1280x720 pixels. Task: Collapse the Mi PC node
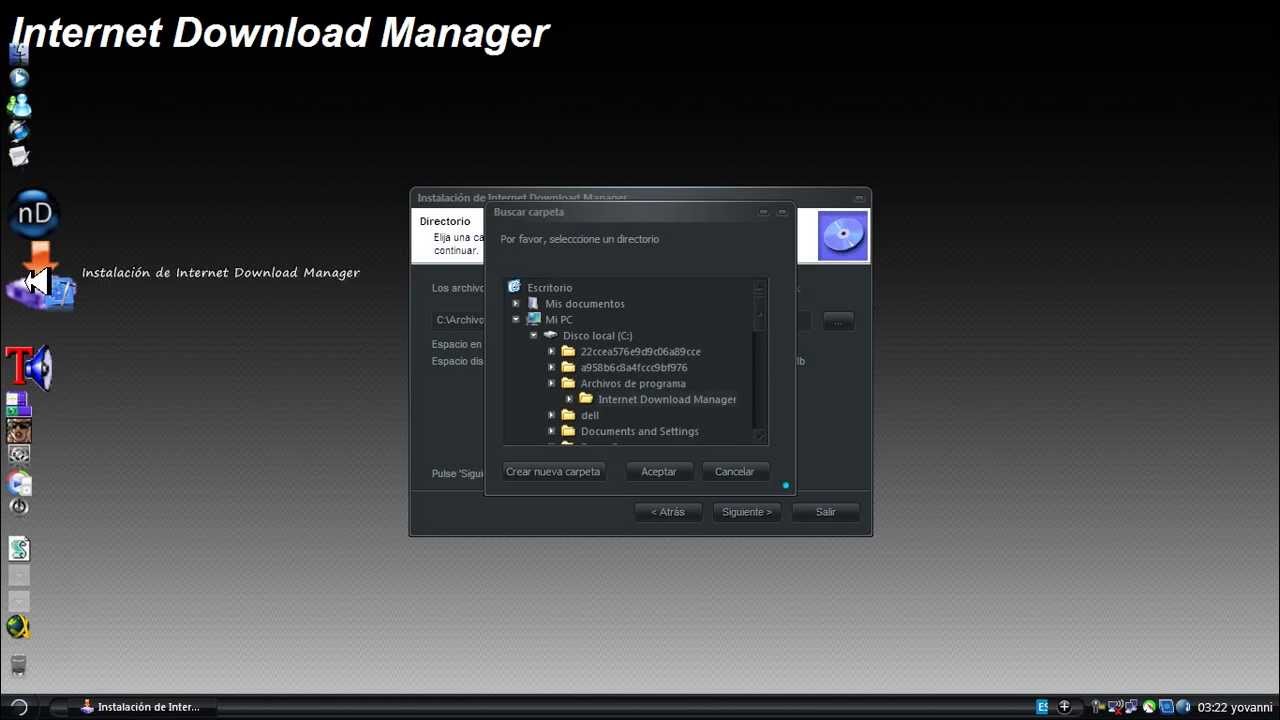[516, 320]
